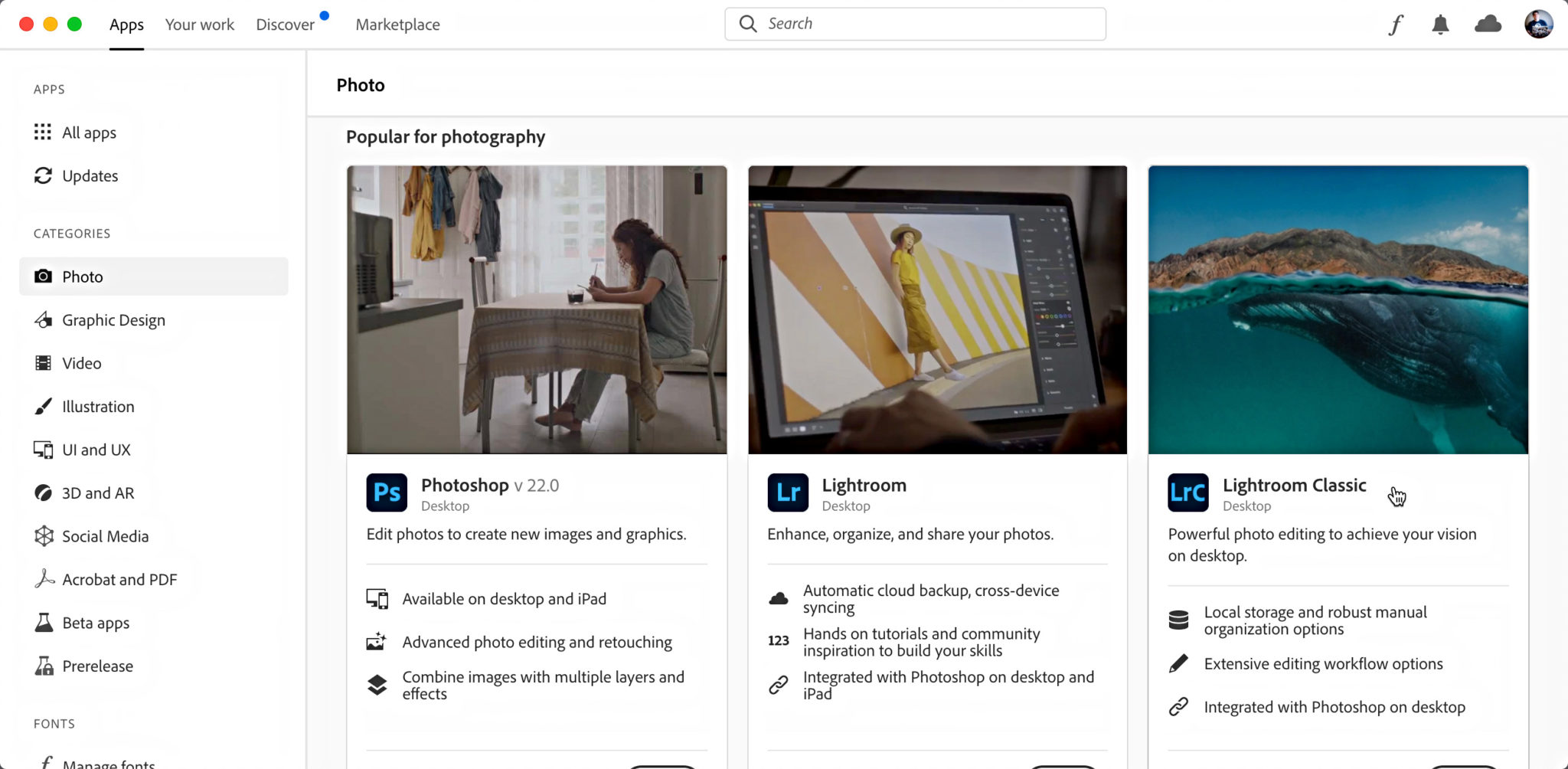This screenshot has width=1568, height=769.
Task: Click the Lightroom Classic title link
Action: tap(1294, 485)
